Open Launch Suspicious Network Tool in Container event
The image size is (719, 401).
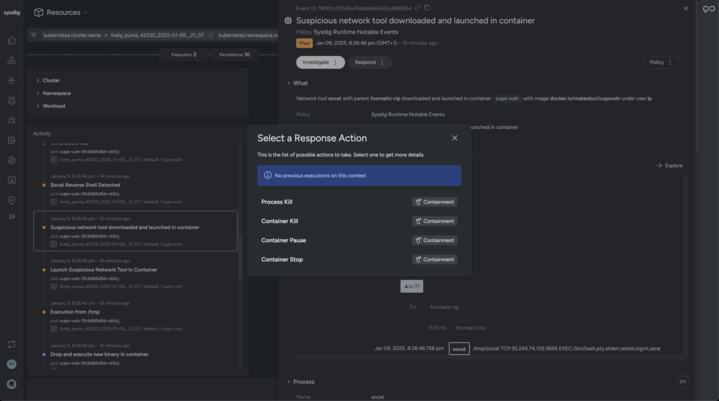click(104, 270)
